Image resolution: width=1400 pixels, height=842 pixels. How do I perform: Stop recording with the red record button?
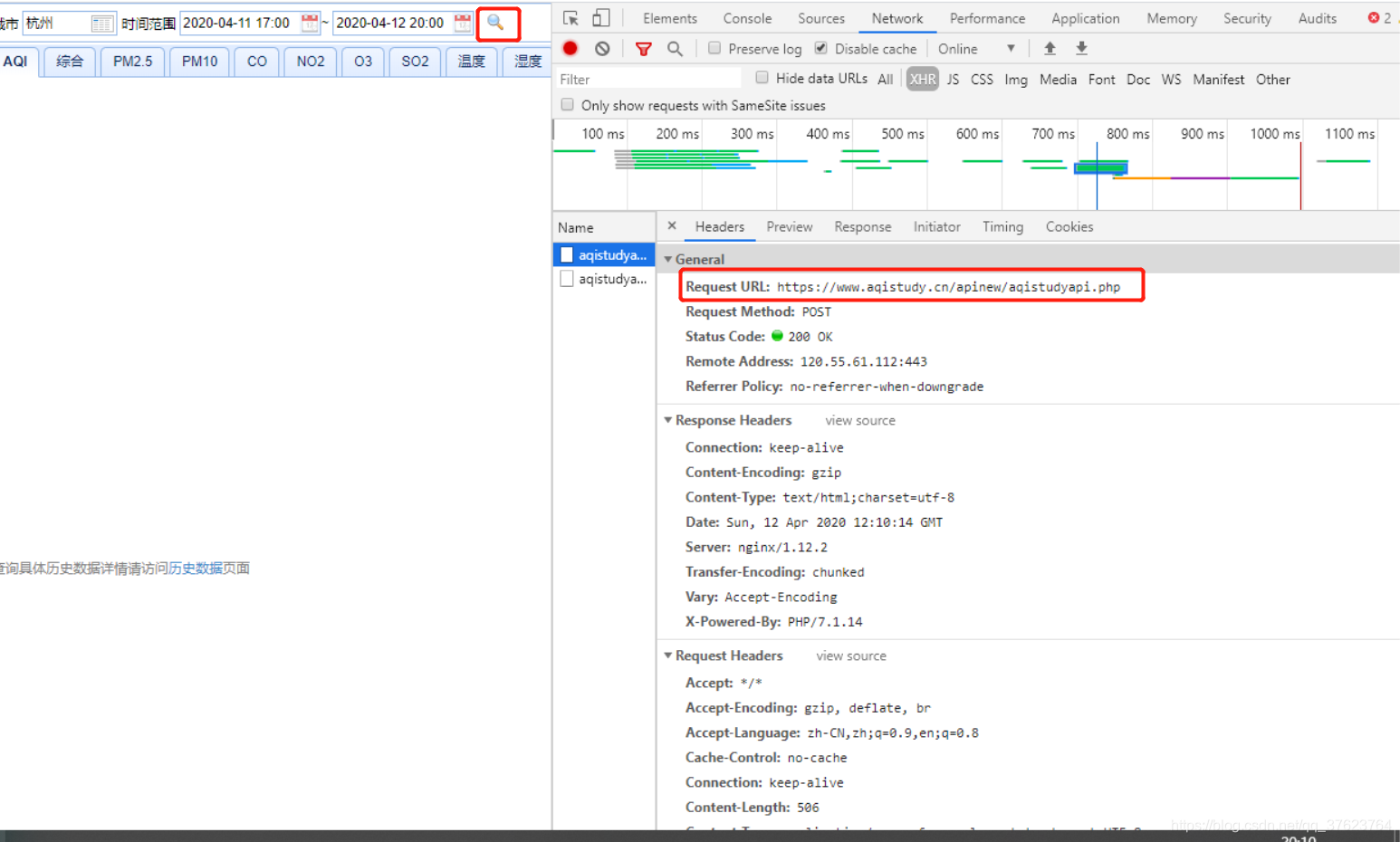(x=571, y=49)
